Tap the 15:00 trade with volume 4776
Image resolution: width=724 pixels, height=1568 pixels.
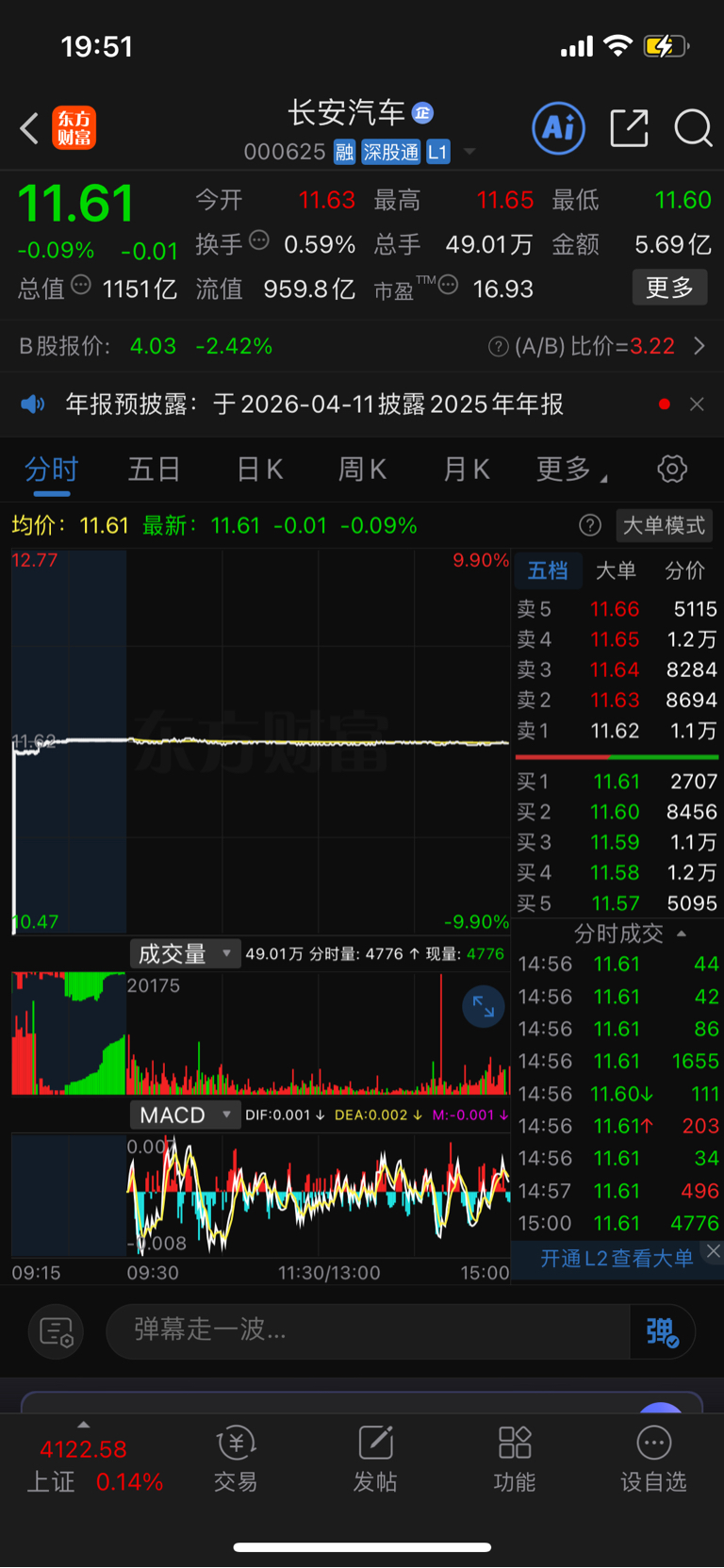[617, 1223]
